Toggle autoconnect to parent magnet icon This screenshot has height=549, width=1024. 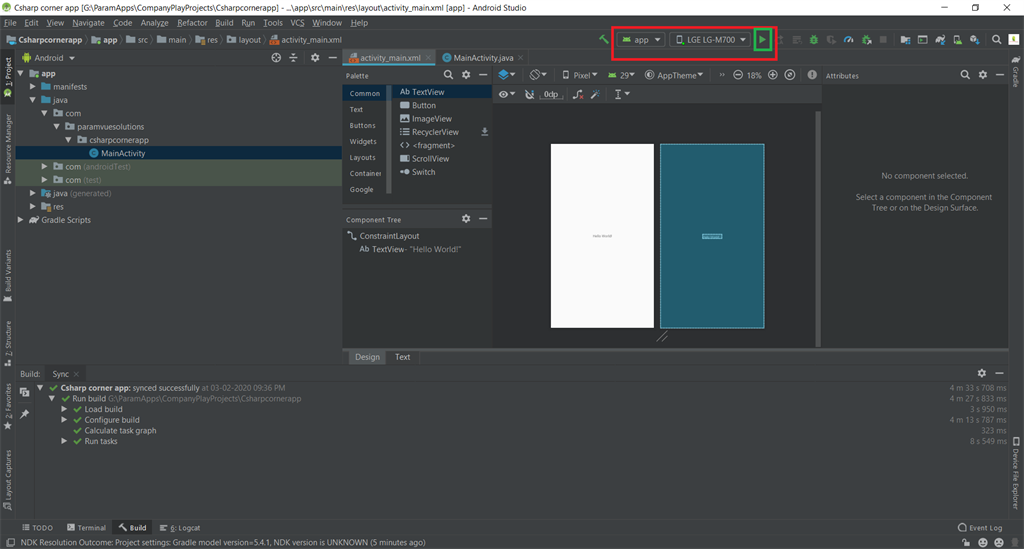click(x=529, y=94)
